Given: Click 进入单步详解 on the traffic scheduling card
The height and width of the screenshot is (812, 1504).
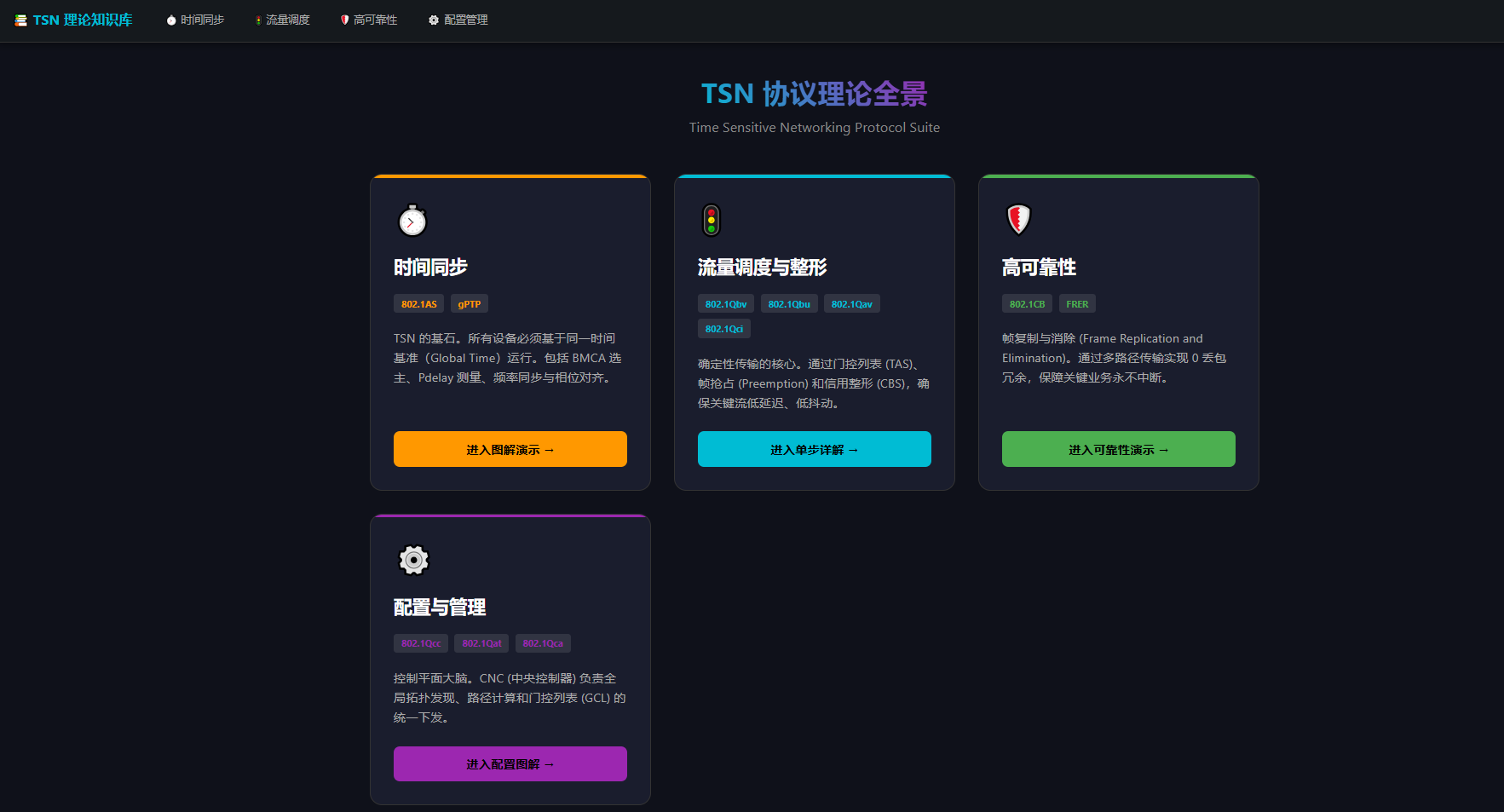Looking at the screenshot, I should [814, 449].
